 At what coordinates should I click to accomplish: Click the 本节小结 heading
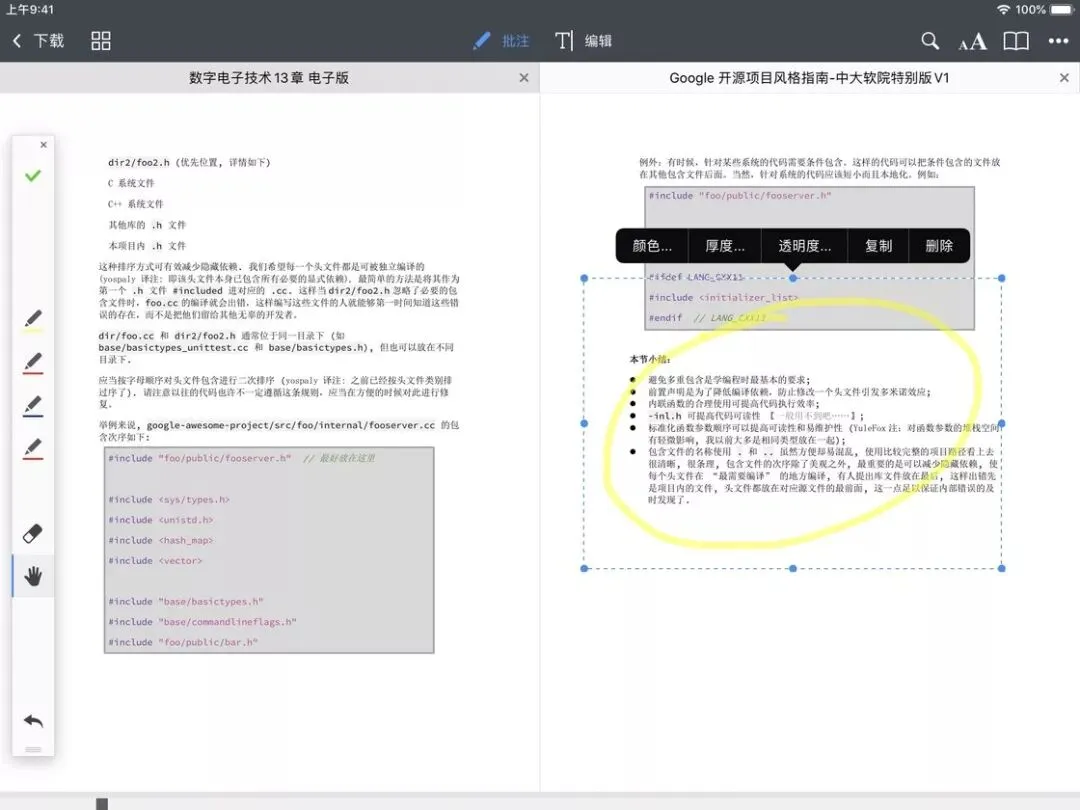(x=650, y=360)
